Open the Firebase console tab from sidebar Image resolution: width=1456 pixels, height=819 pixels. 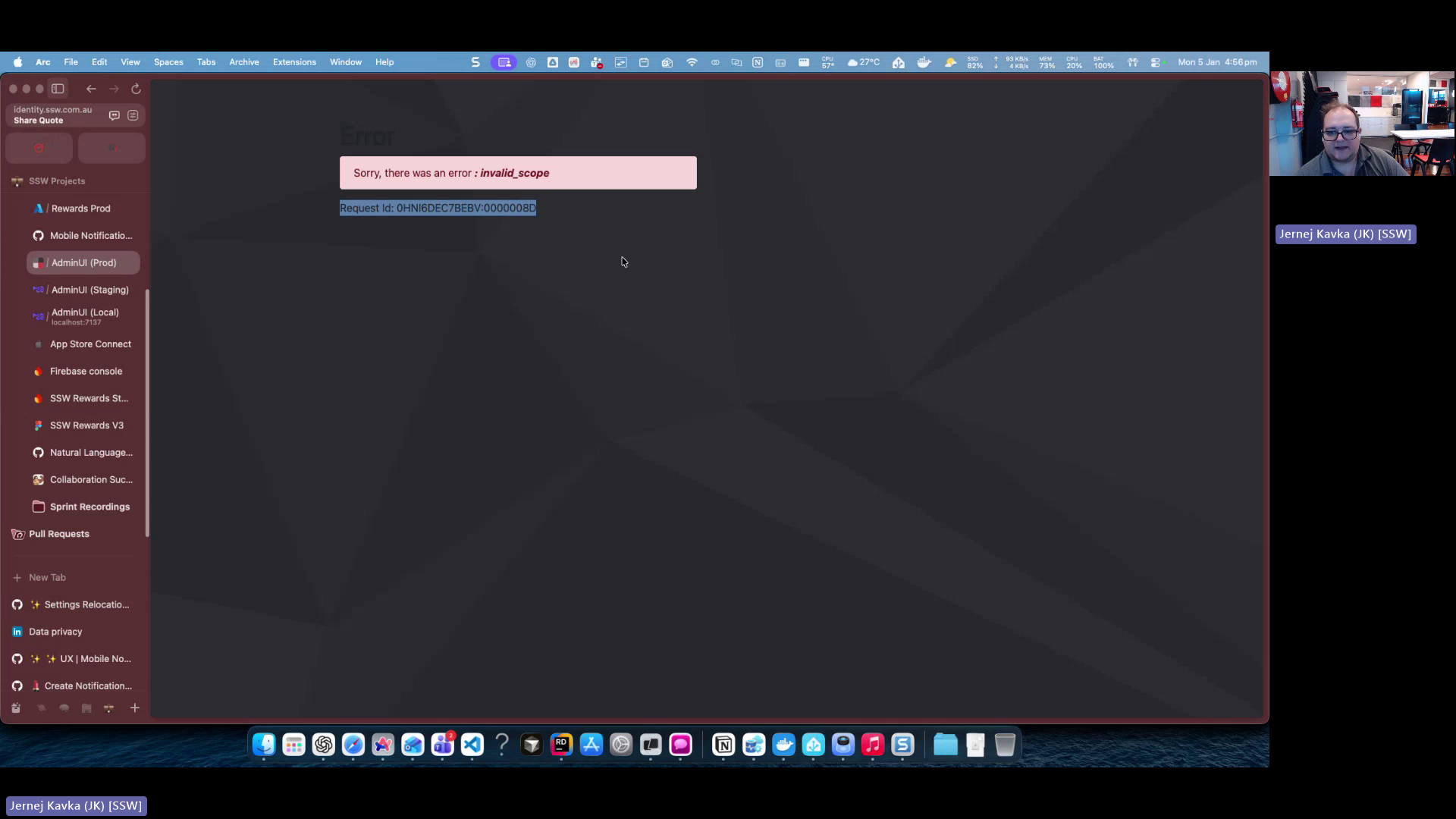coord(86,371)
